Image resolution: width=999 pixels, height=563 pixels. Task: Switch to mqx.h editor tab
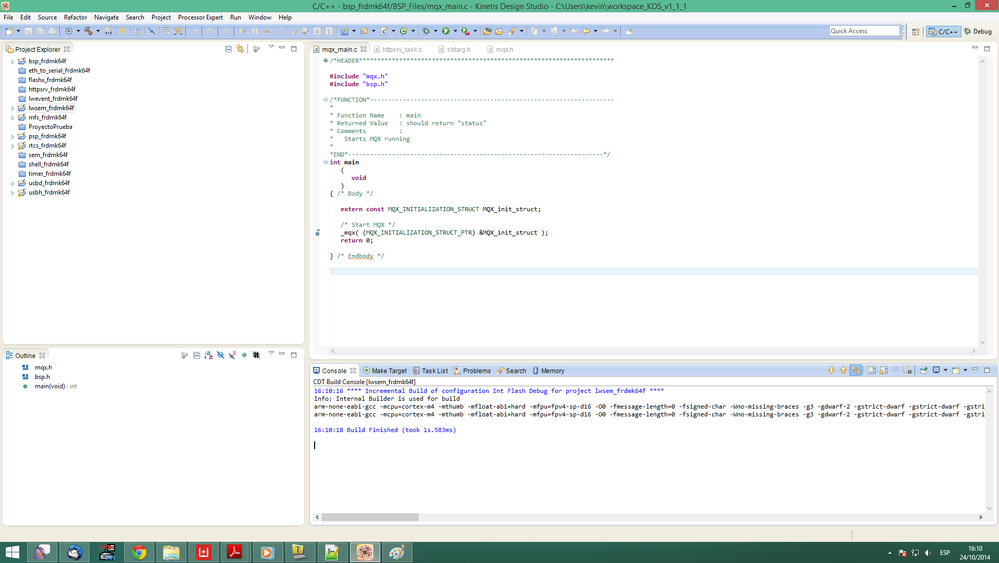point(500,49)
